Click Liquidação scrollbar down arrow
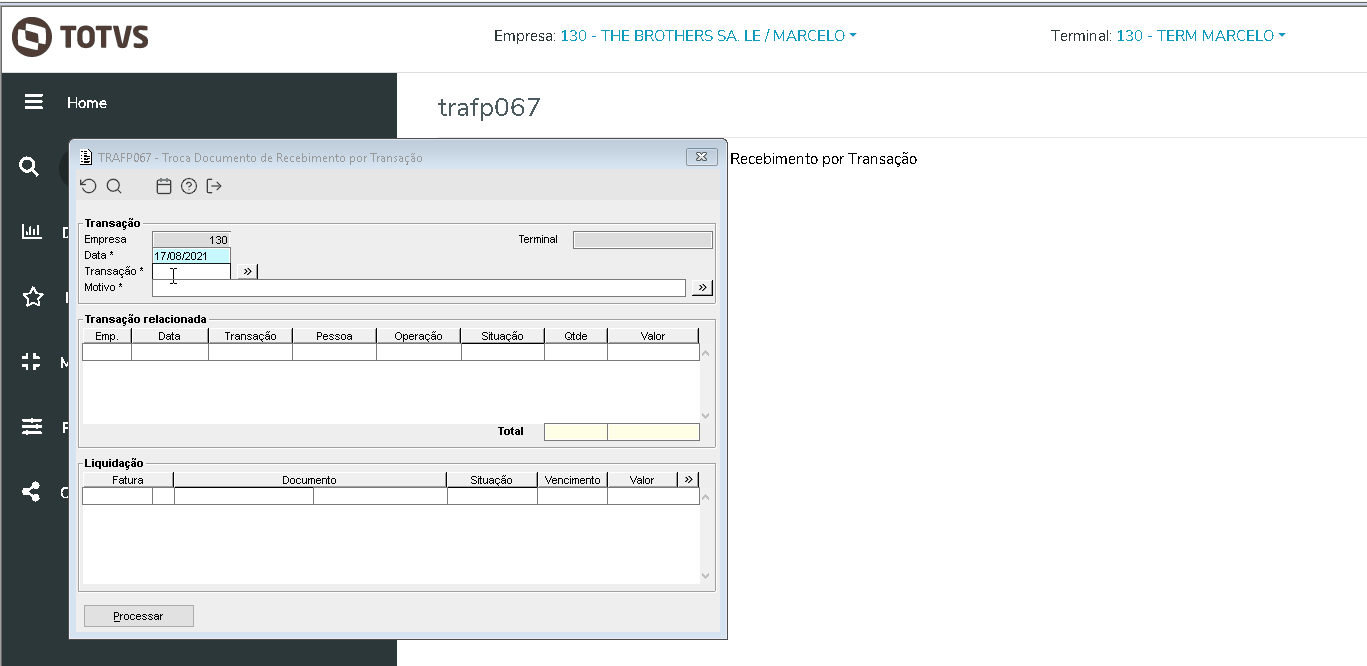Viewport: 1367px width, 666px height. point(706,576)
